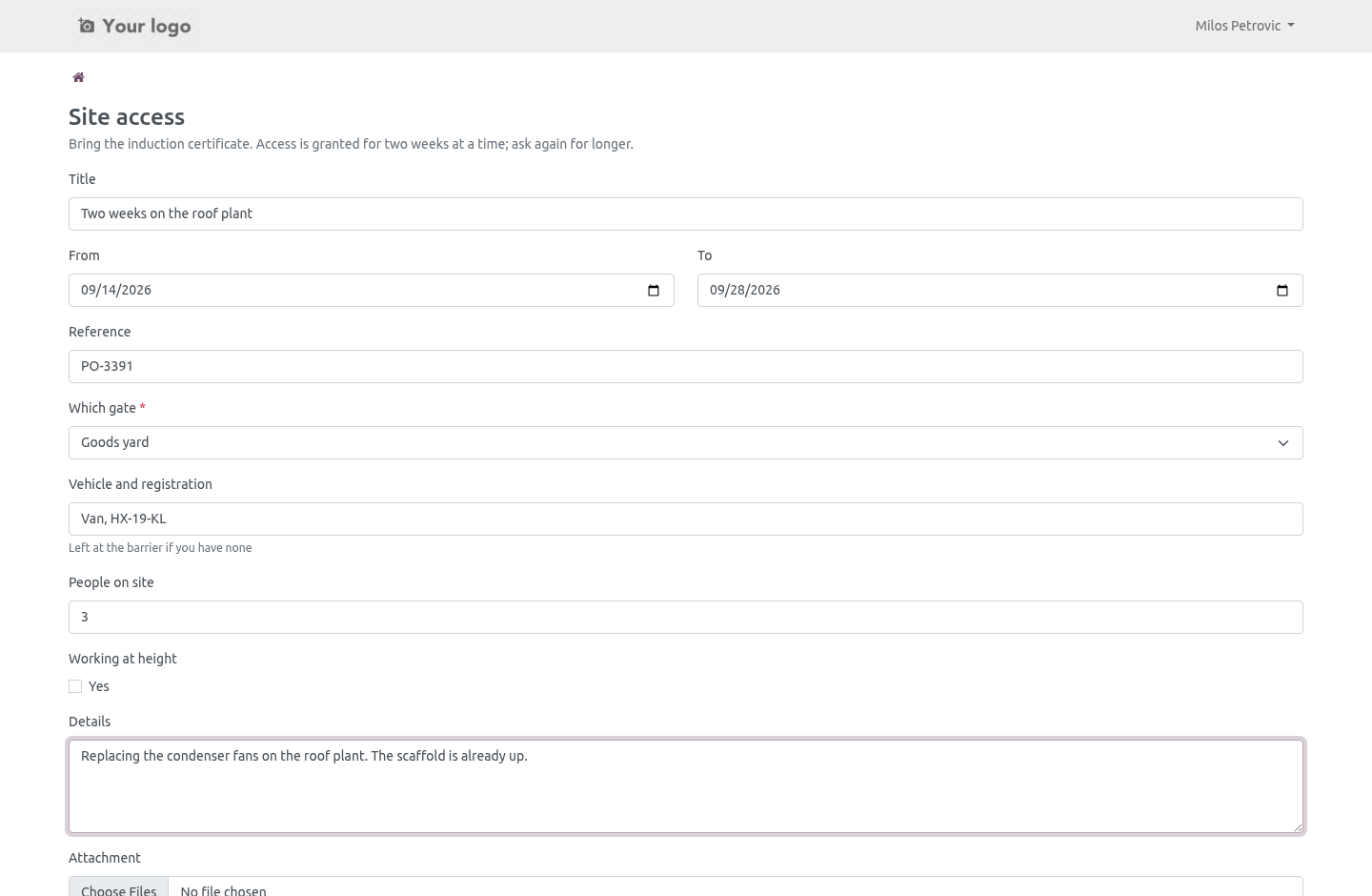Click the induction certificate description text
The image size is (1372, 896).
pos(351,144)
